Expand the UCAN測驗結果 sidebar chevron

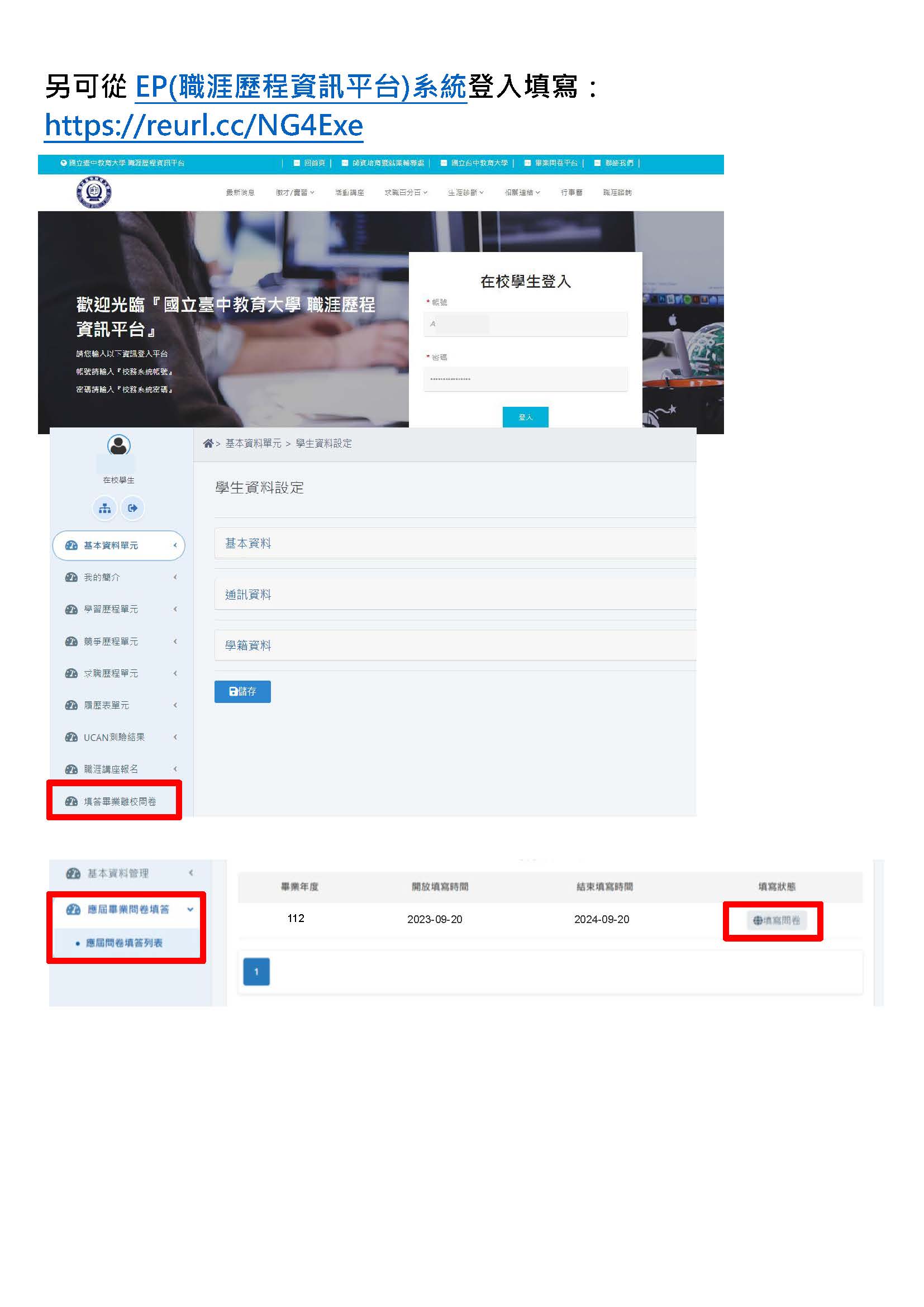tap(175, 737)
